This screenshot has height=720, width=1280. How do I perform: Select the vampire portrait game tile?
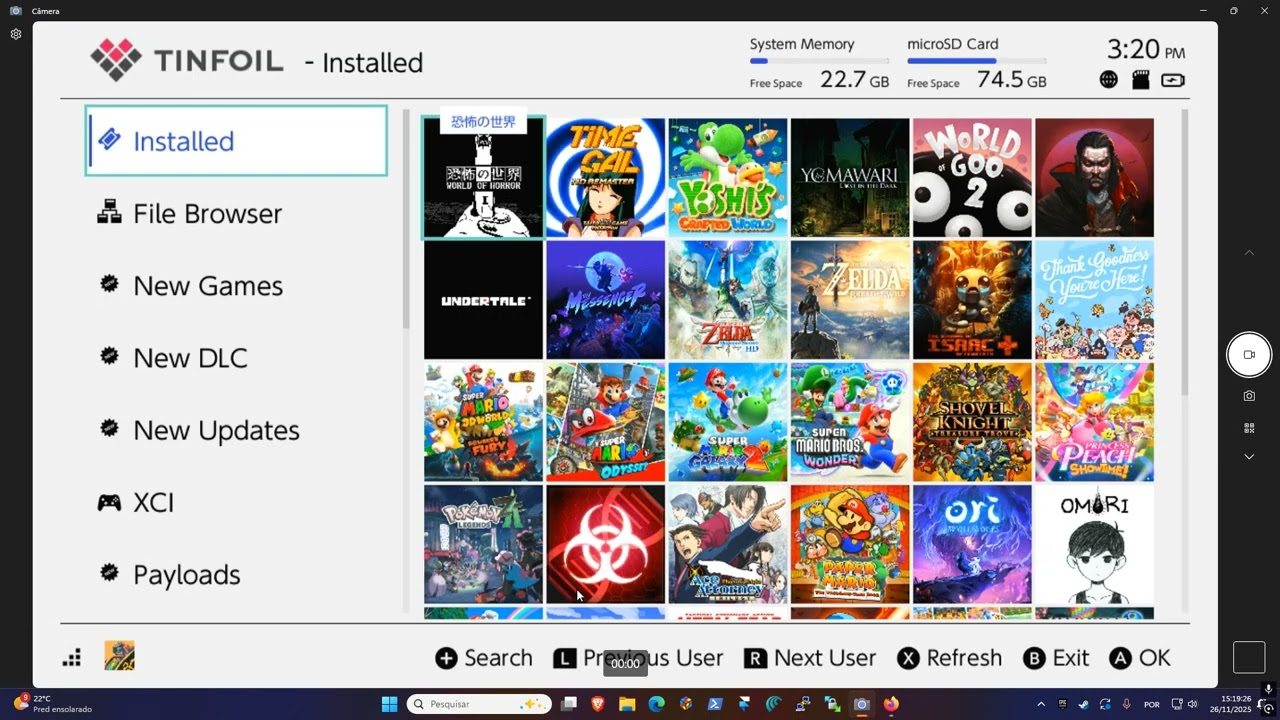[1094, 177]
